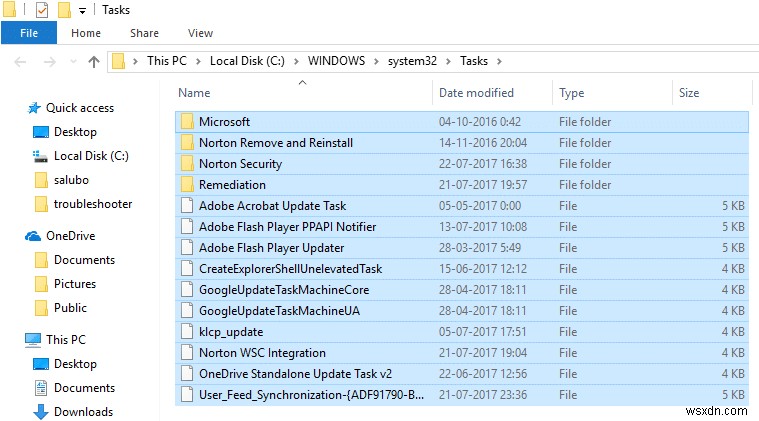The height and width of the screenshot is (421, 759).
Task: Sort files by the Date modified column
Action: coord(474,93)
